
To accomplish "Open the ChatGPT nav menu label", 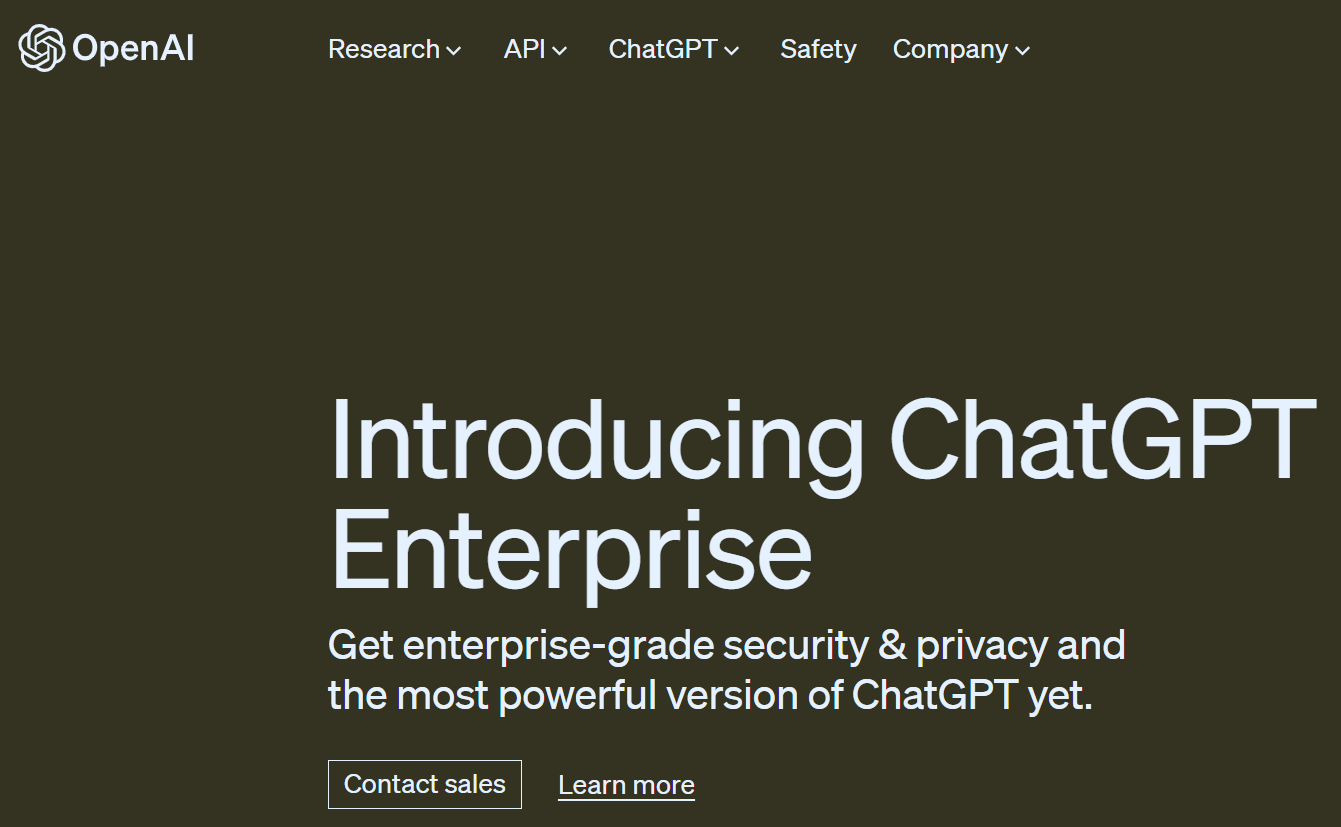I will [x=663, y=49].
